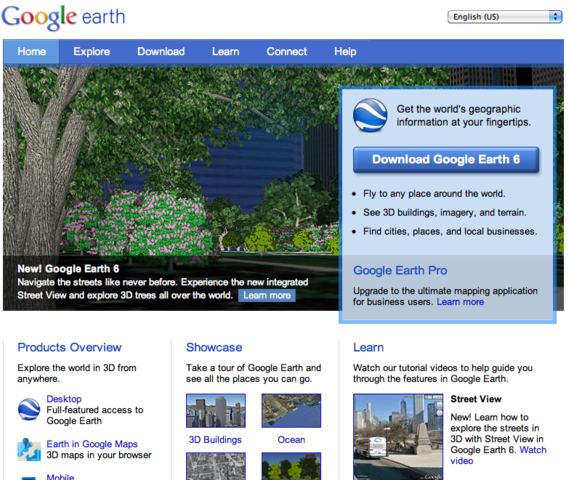Play the Street View tutorial video thumbnail
This screenshot has height=480, width=569.
point(398,437)
